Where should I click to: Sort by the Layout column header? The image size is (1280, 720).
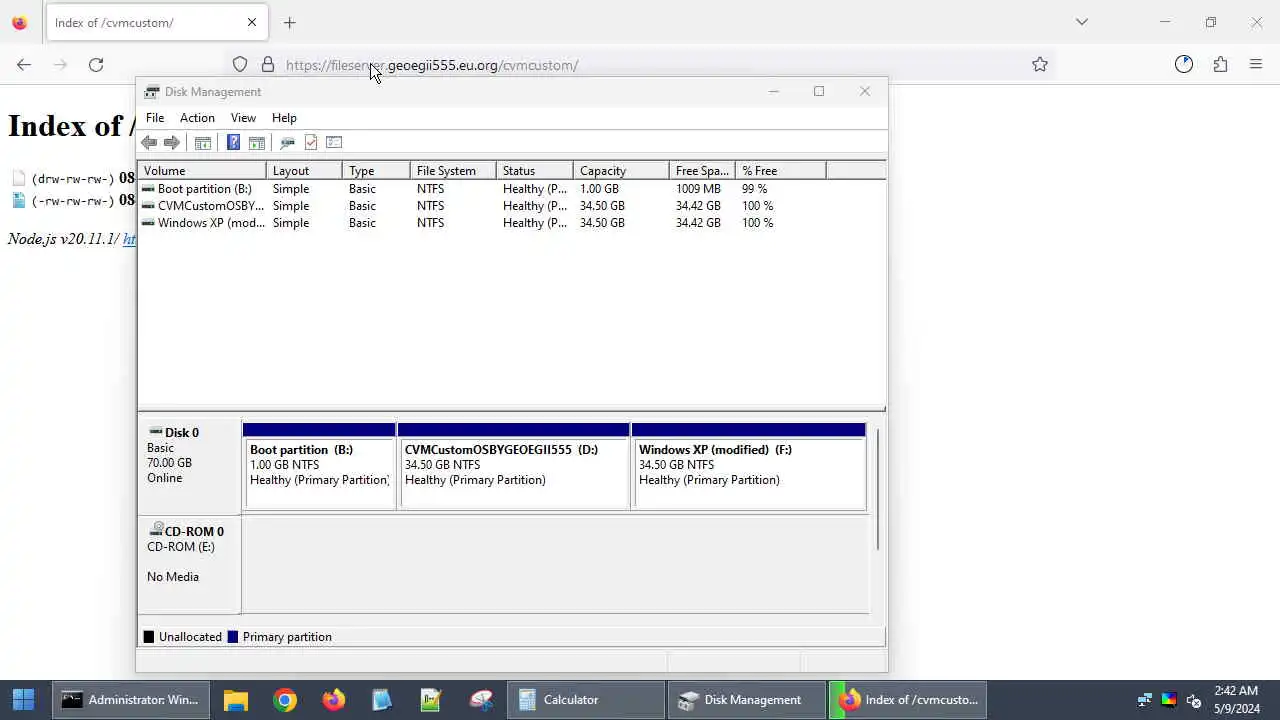(x=304, y=171)
